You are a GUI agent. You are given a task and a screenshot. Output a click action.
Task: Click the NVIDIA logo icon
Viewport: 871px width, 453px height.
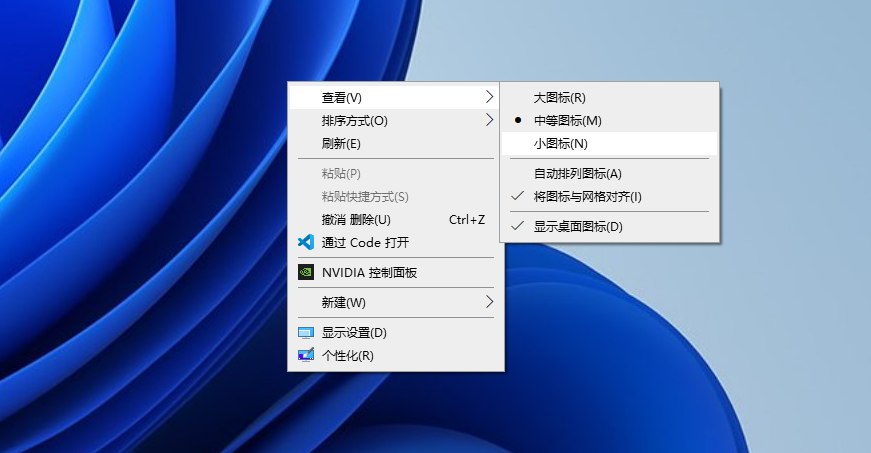click(306, 272)
